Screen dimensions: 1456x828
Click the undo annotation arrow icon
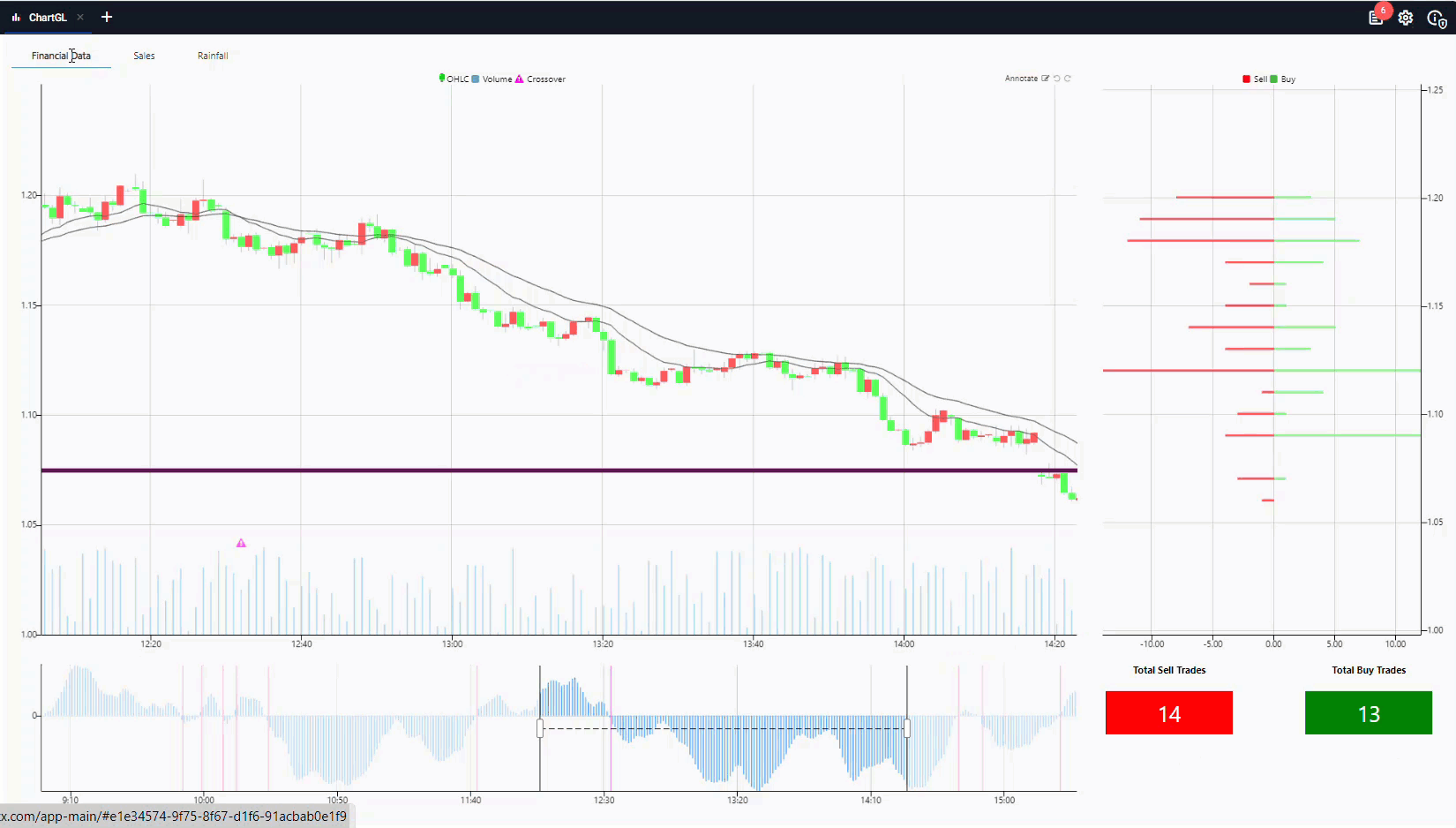[1057, 79]
